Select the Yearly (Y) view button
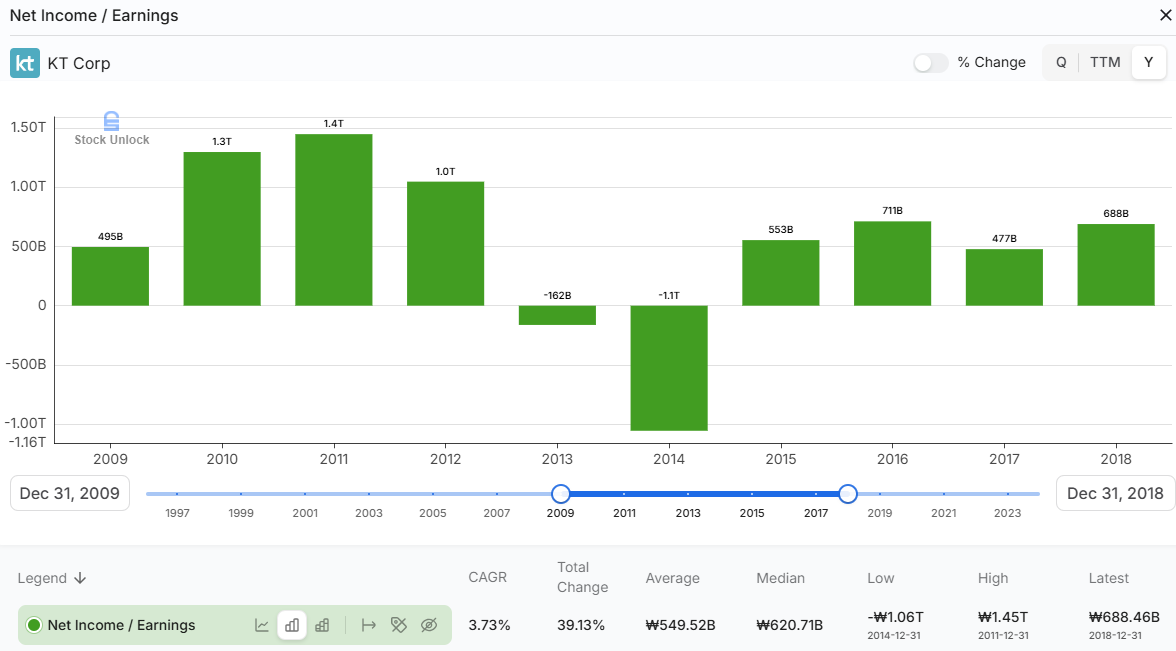The height and width of the screenshot is (651, 1176). coord(1148,62)
